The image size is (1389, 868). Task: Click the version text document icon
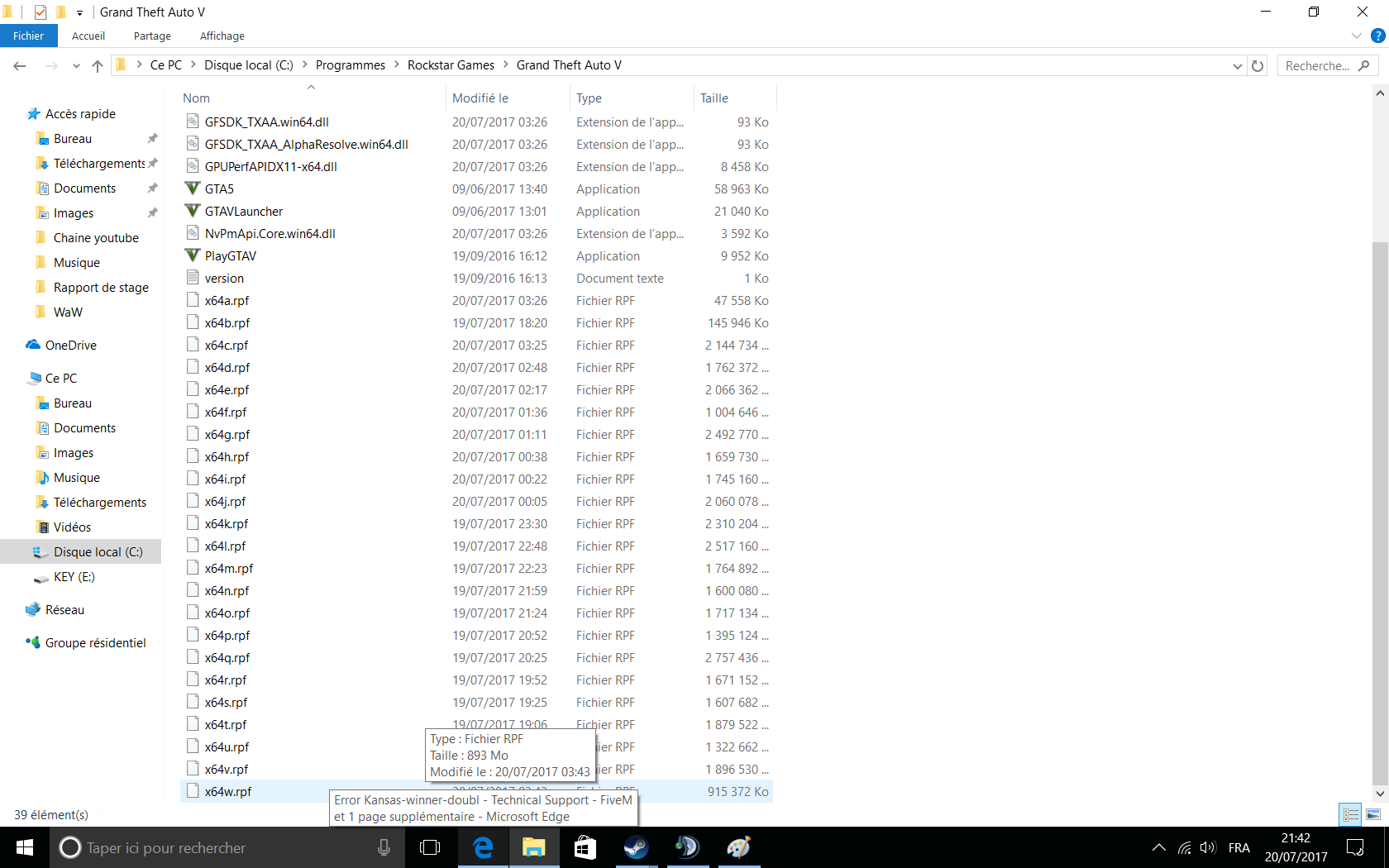(193, 278)
